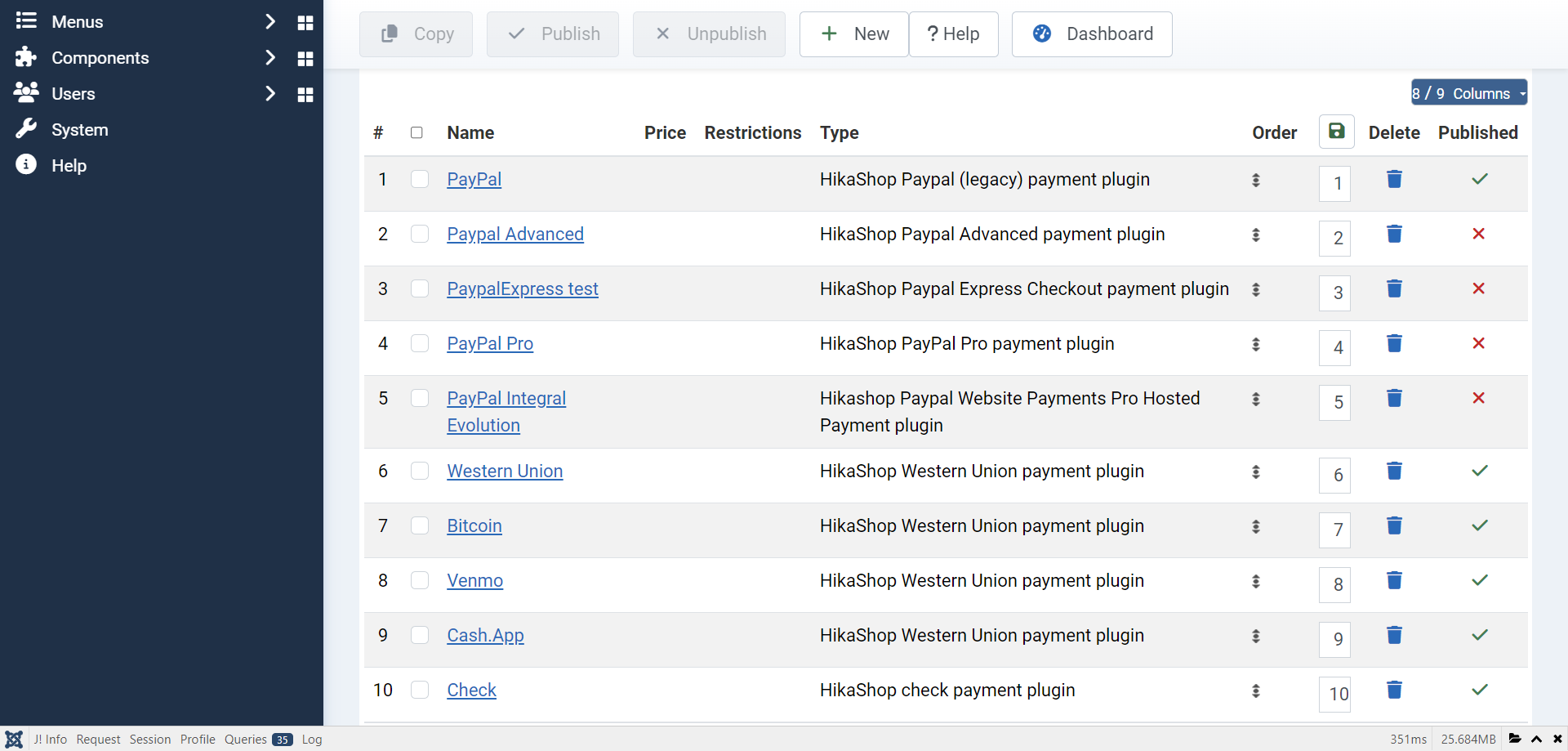Image resolution: width=1568 pixels, height=751 pixels.
Task: Publish Paypal Advanced via its red X
Action: [1478, 234]
